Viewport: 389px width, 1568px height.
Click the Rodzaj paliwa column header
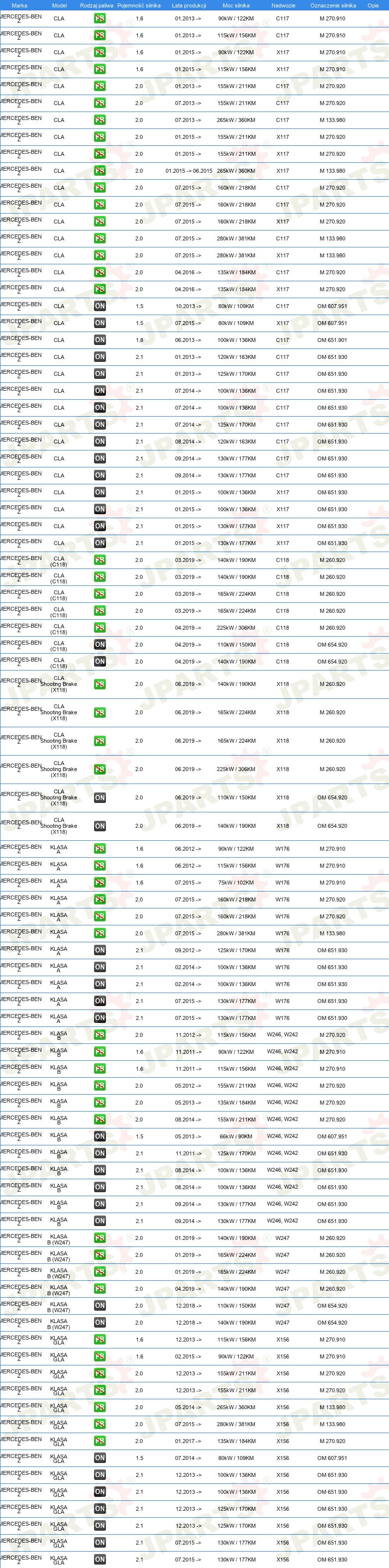[x=97, y=5]
